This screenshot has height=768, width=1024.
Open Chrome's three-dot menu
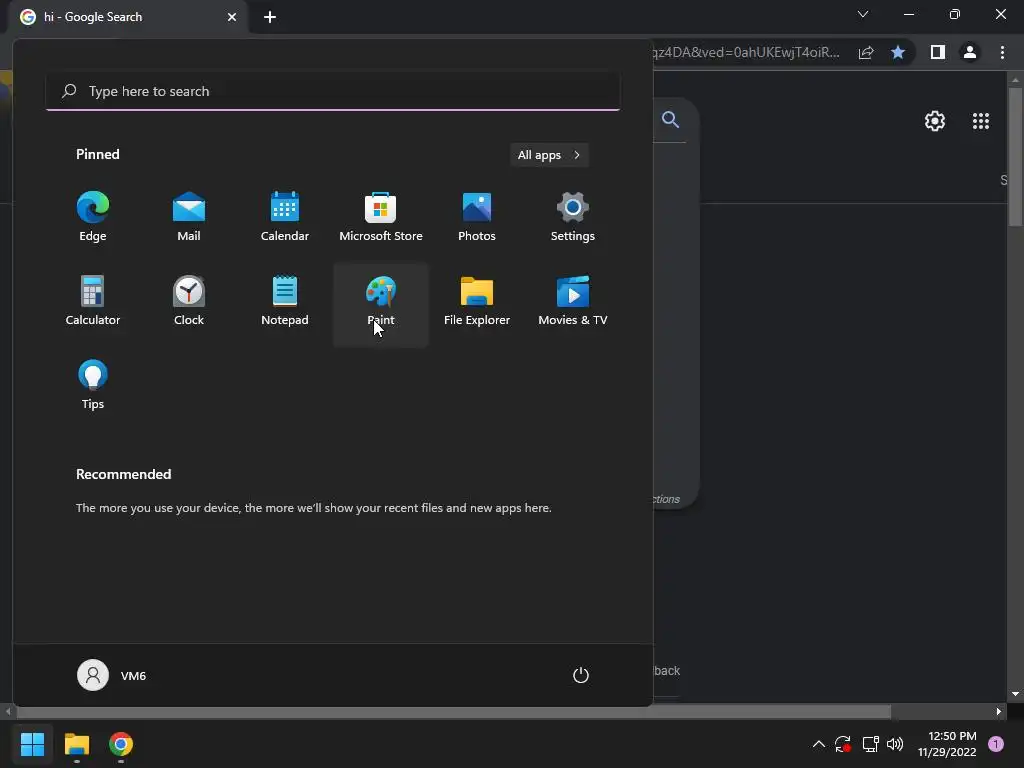pyautogui.click(x=1002, y=52)
